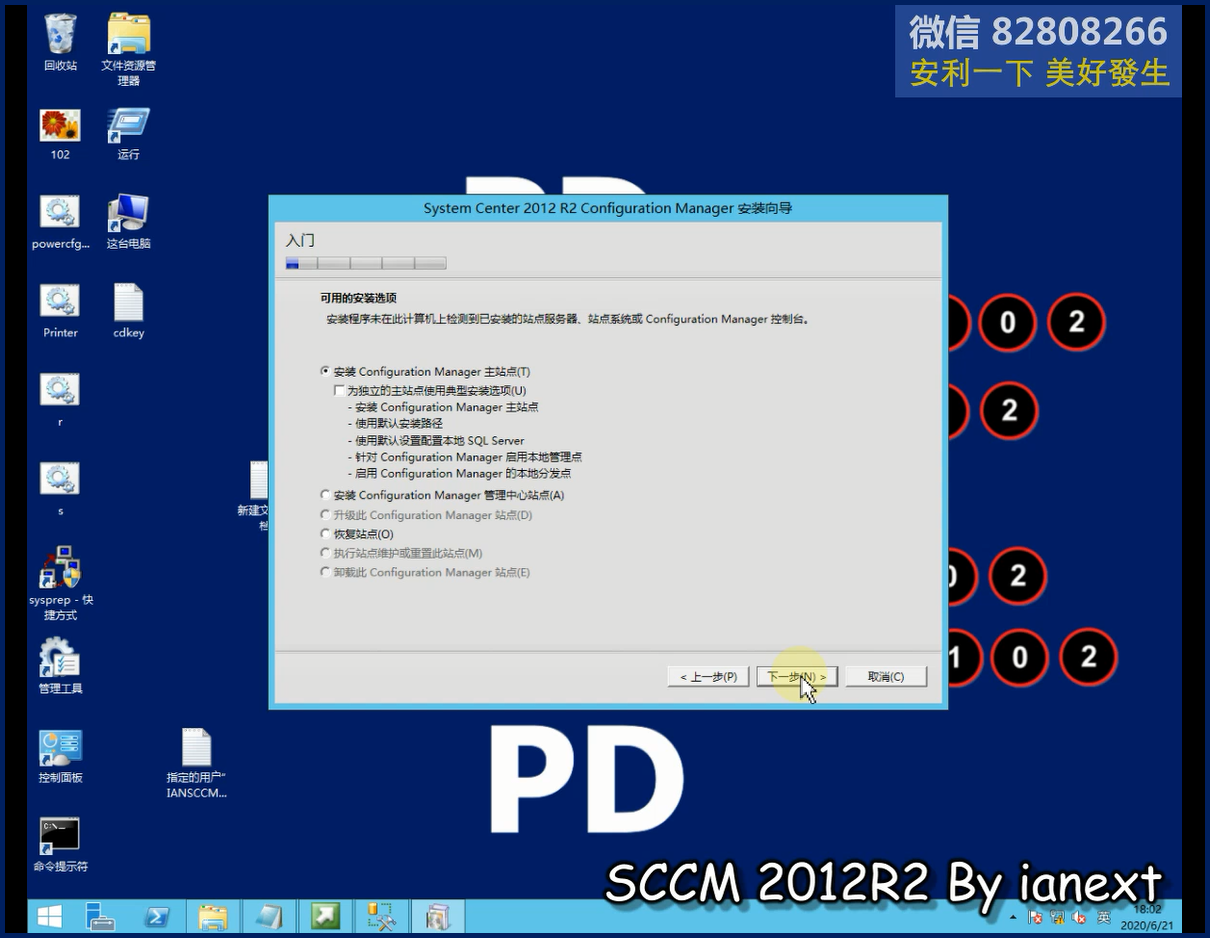
Task: Open the 命令提示符 desktop icon
Action: coord(60,845)
